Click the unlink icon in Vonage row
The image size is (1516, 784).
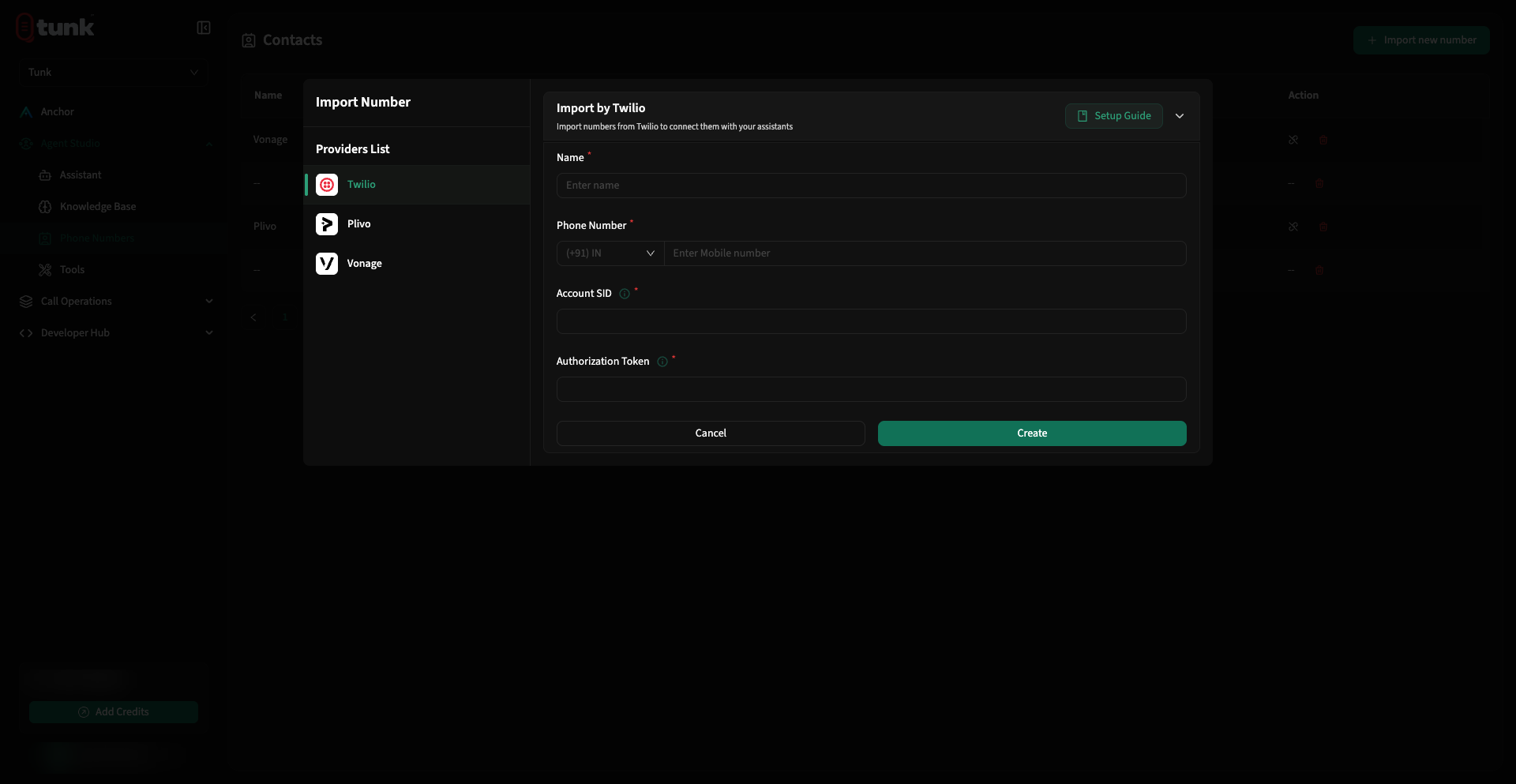point(1293,140)
